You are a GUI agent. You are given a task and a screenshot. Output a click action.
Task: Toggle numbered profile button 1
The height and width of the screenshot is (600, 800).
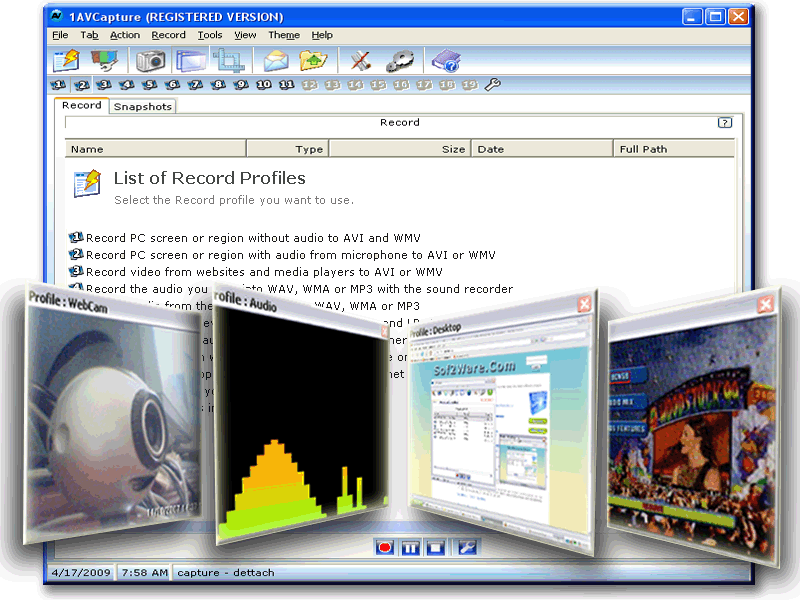[57, 84]
